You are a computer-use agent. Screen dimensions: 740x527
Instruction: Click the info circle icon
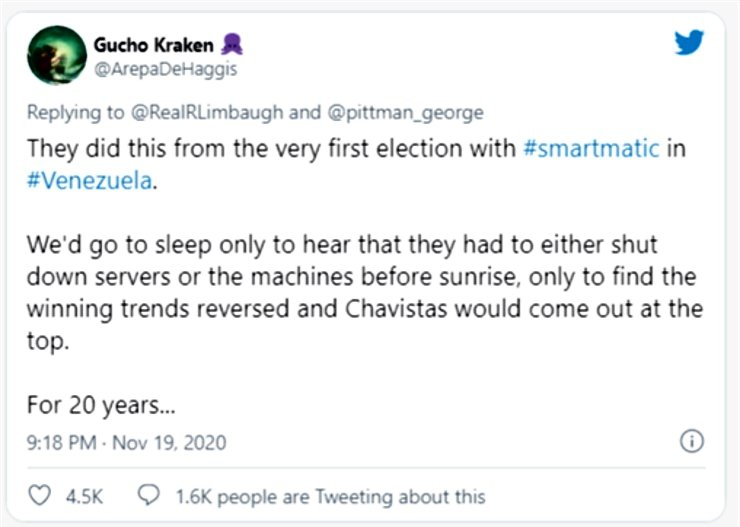pyautogui.click(x=691, y=441)
